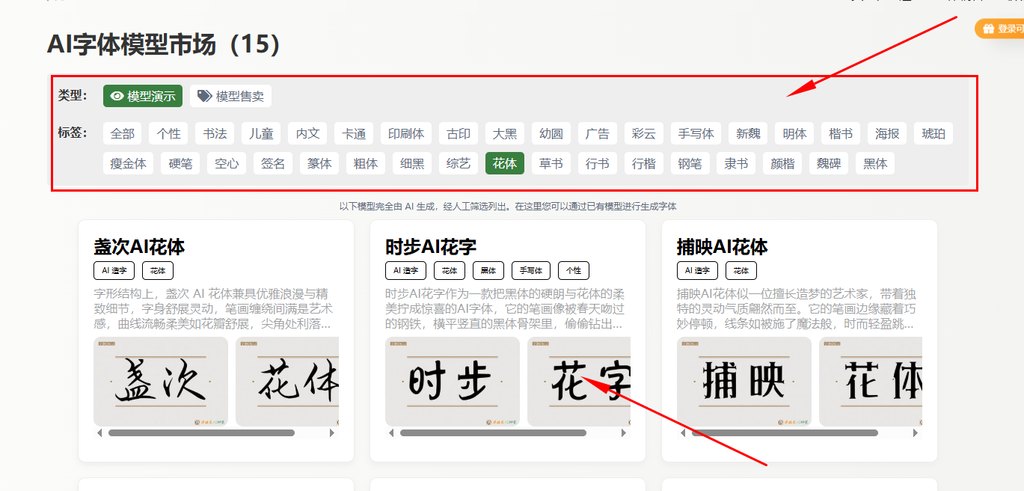1024x491 pixels.
Task: Click the 黑体 badge on 时步AI花字 card
Action: click(488, 270)
